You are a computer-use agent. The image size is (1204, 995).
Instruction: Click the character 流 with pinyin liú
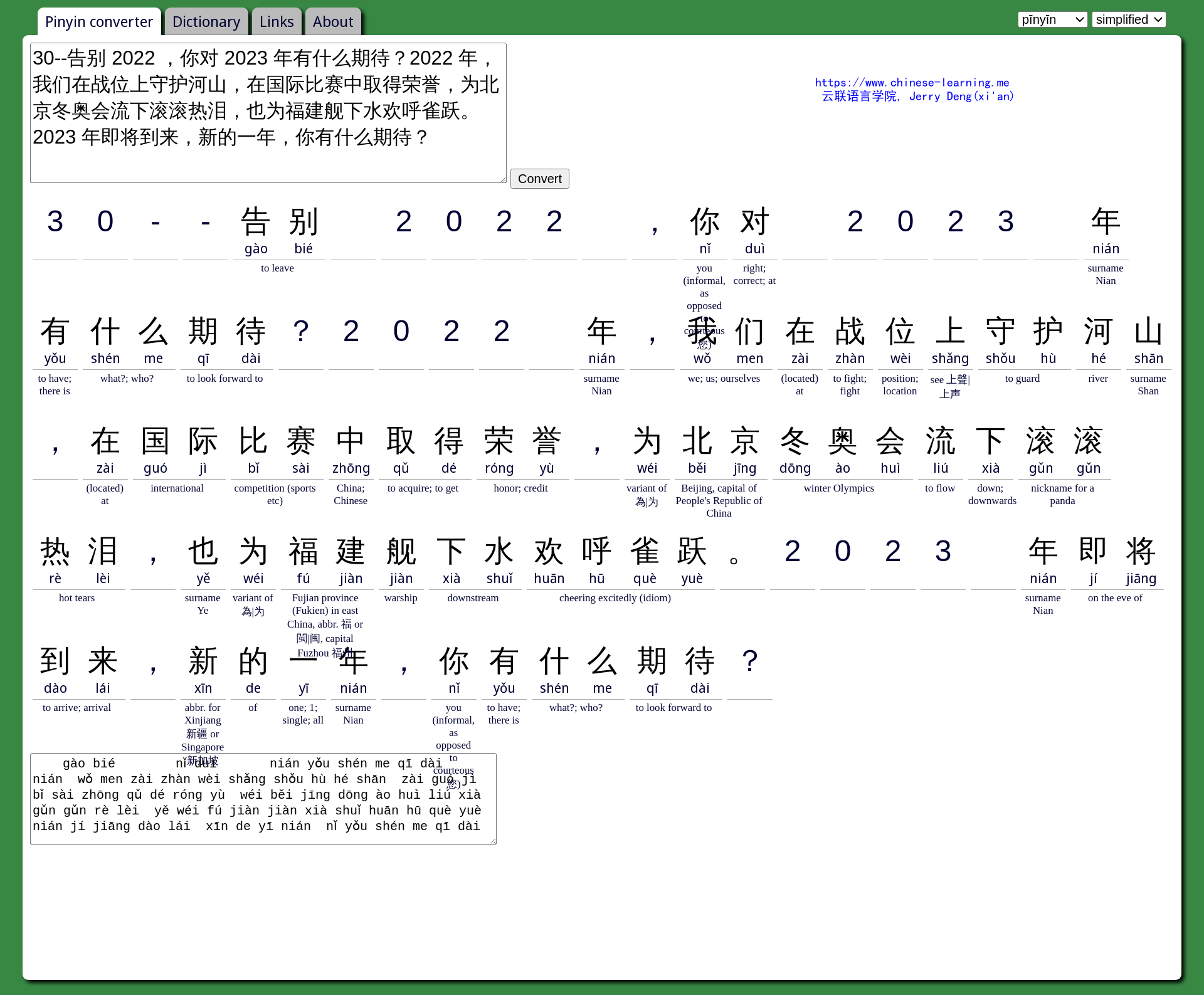click(x=941, y=441)
